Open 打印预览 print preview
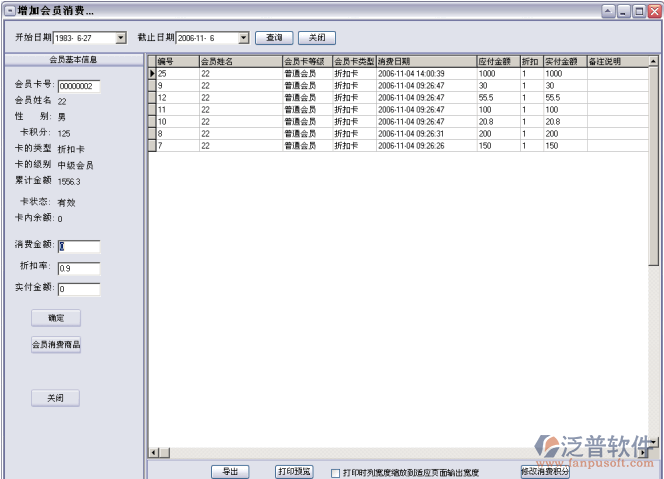 [294, 471]
